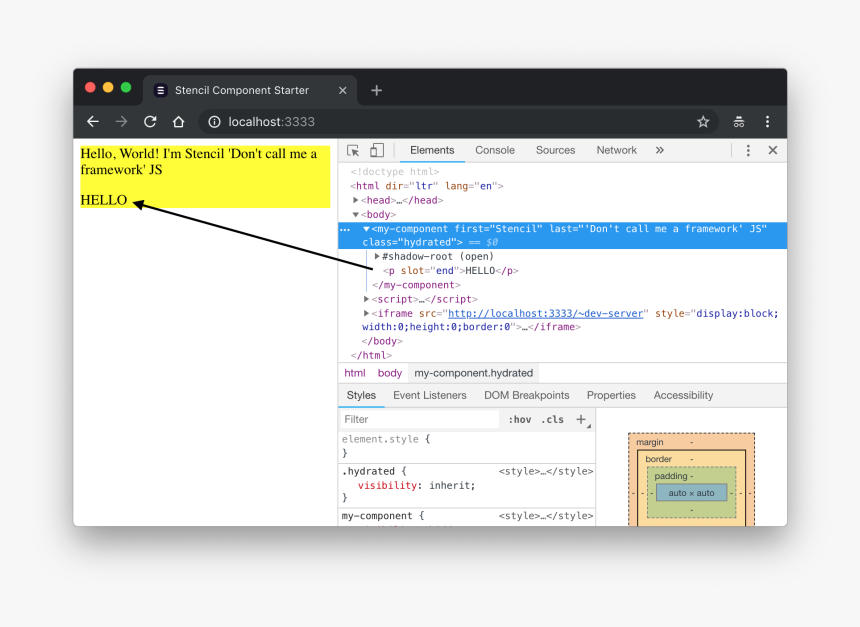This screenshot has width=860, height=627.
Task: Open the Sources tab
Action: tap(555, 150)
